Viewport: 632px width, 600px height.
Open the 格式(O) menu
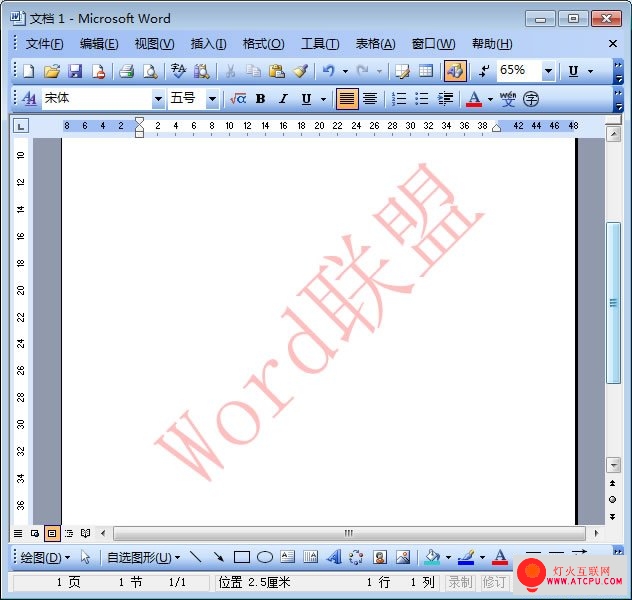coord(264,44)
